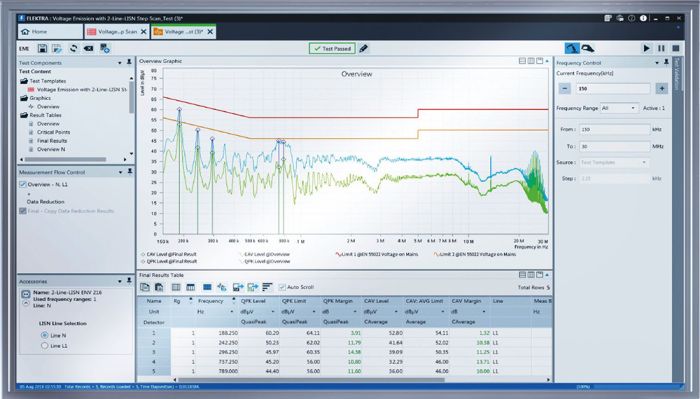Open the Frequency Range dropdown
This screenshot has height=399, width=700.
pyautogui.click(x=619, y=108)
